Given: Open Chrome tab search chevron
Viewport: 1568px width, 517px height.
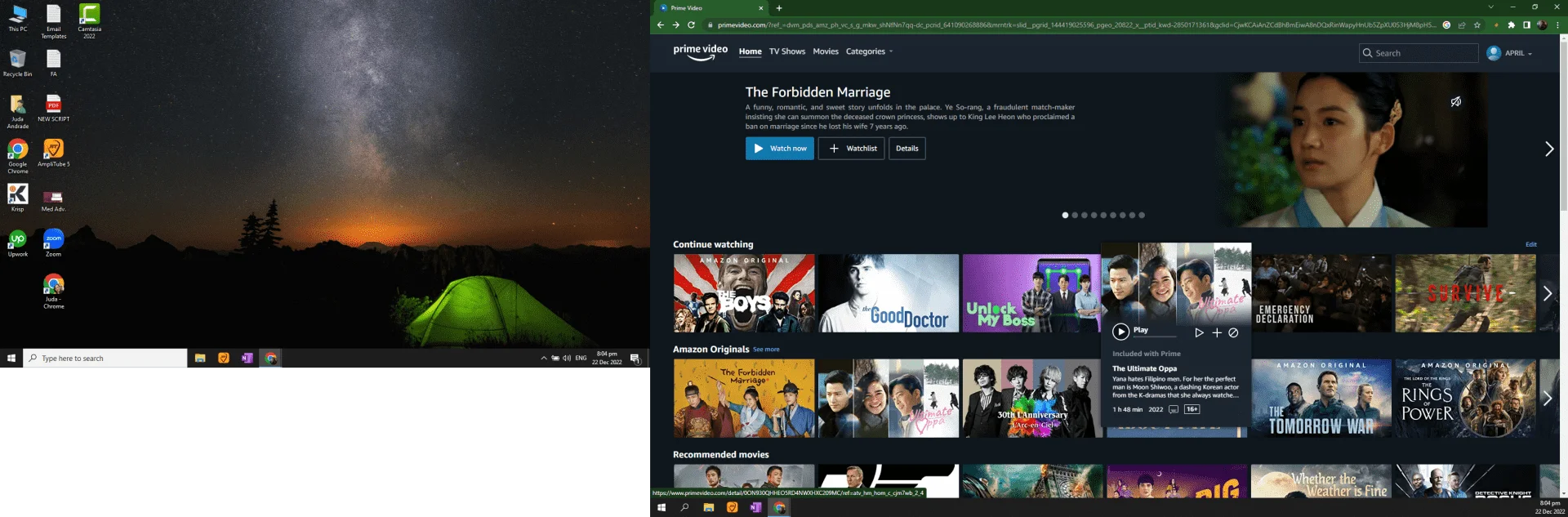Looking at the screenshot, I should point(1491,7).
